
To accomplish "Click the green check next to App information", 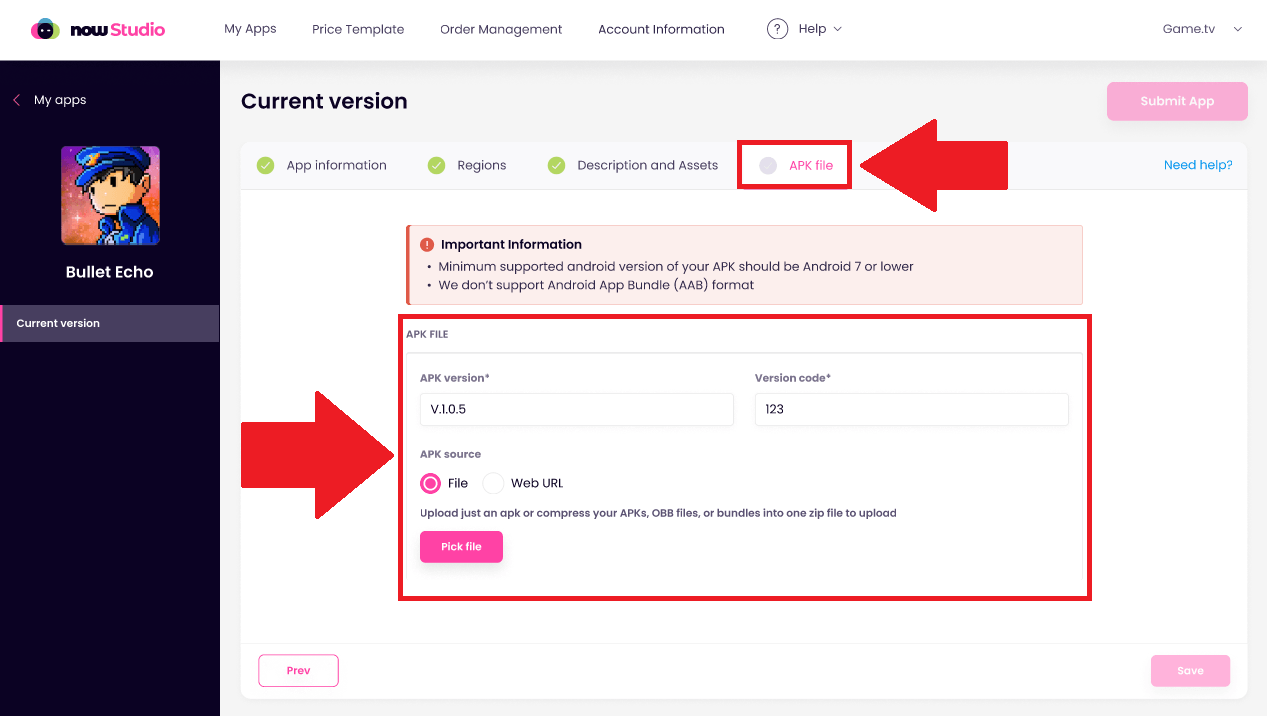I will tap(265, 166).
